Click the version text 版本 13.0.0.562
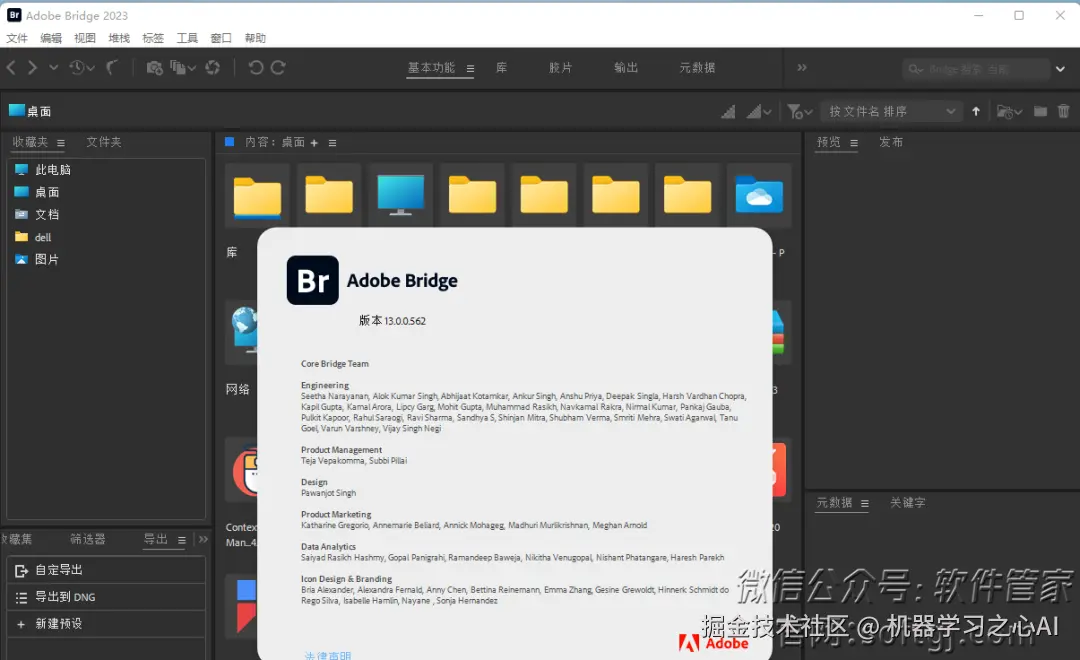 click(x=392, y=320)
